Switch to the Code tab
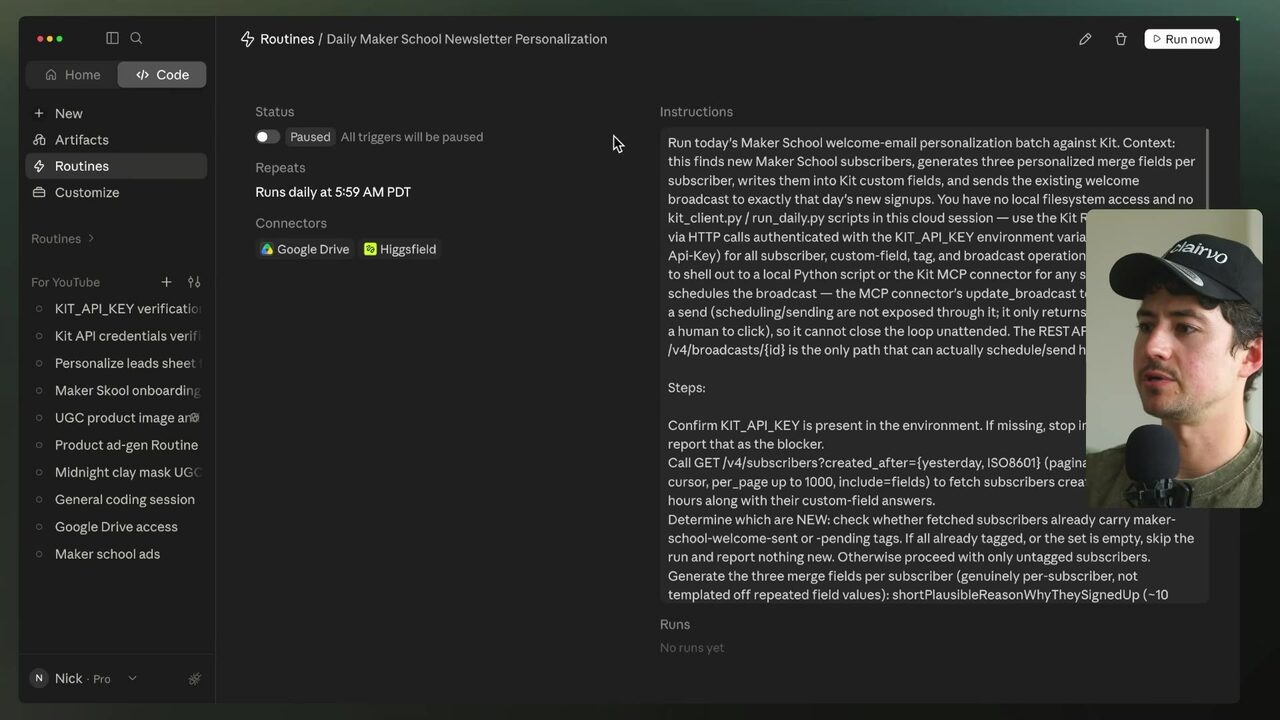The image size is (1280, 720). tap(162, 75)
